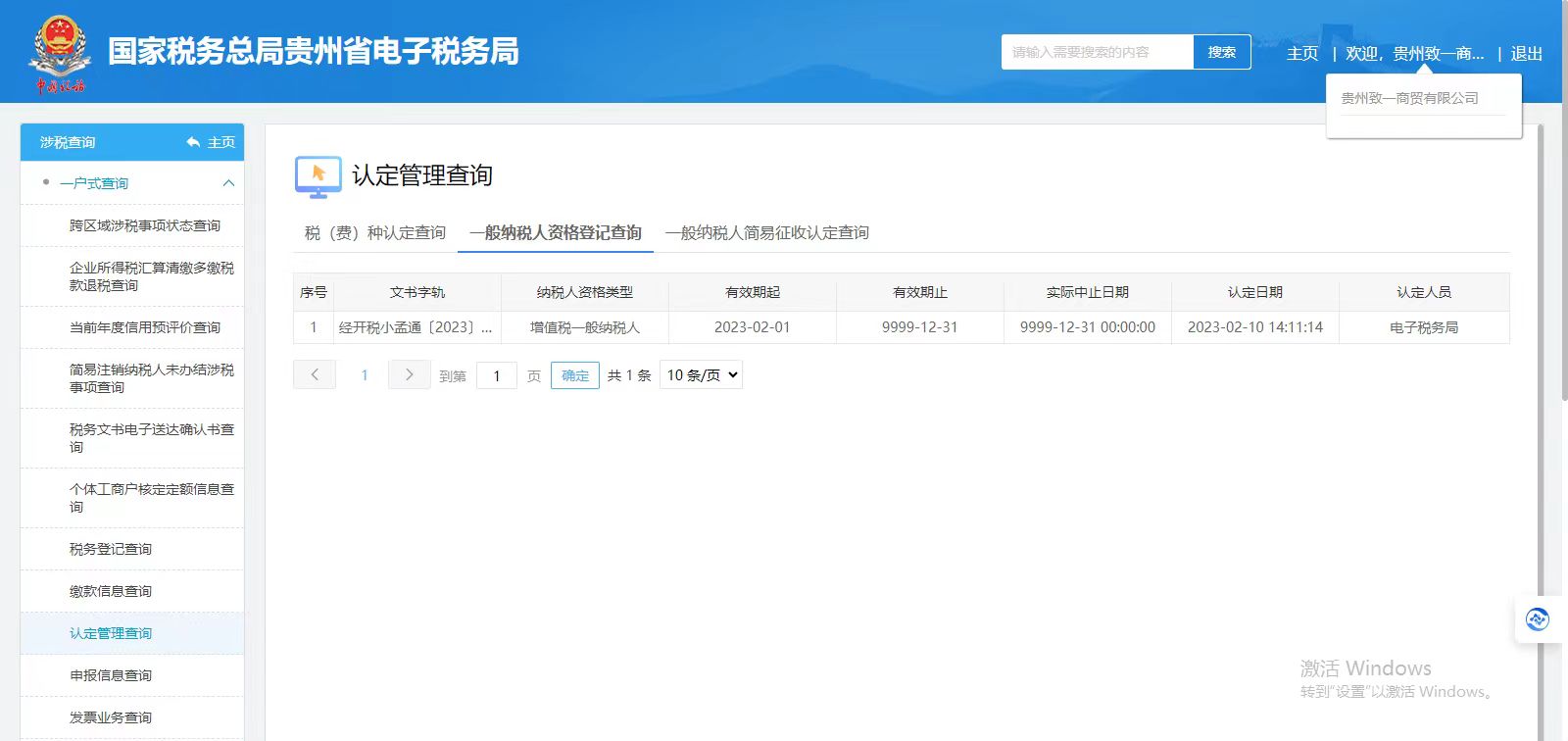Click the 主页 link in top bar
Image resolution: width=1568 pixels, height=741 pixels.
pyautogui.click(x=1301, y=53)
